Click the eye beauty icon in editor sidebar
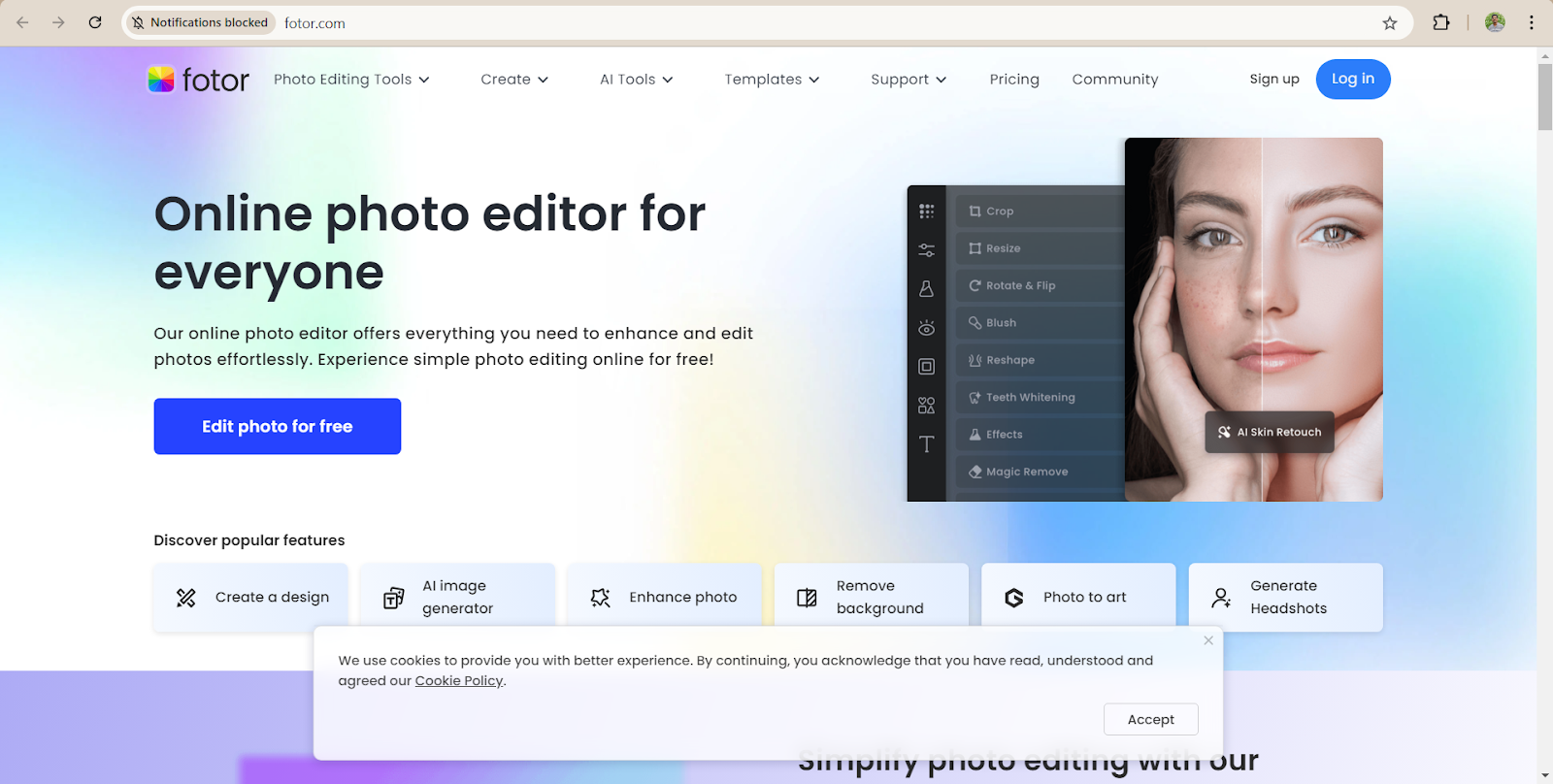Image resolution: width=1553 pixels, height=784 pixels. point(927,328)
